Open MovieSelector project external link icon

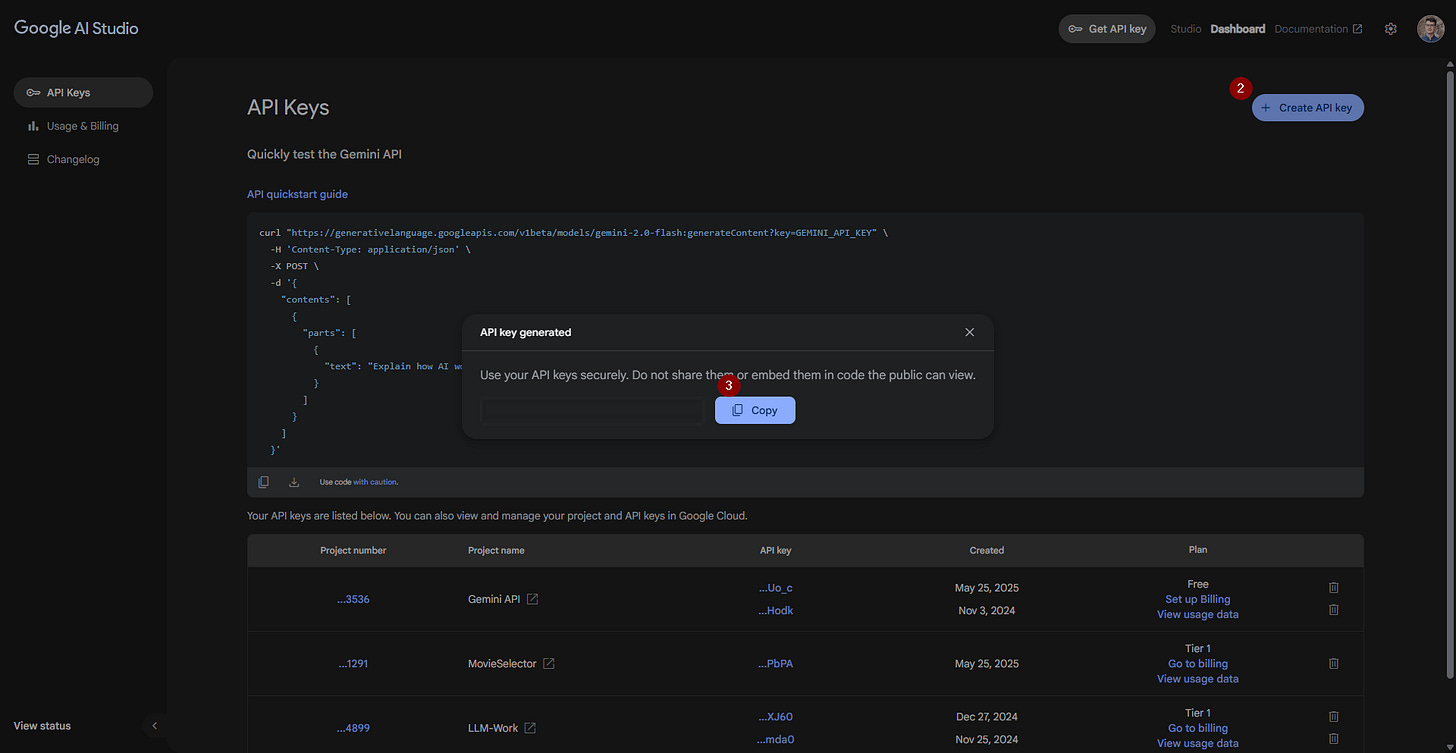click(x=549, y=663)
